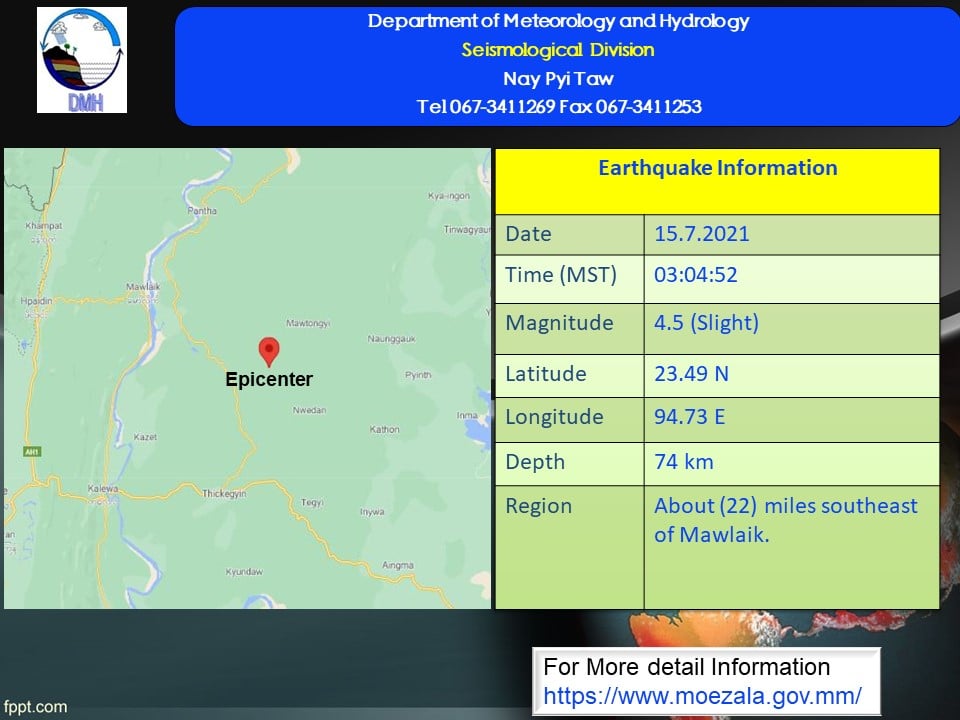Select the time value 03:04:52
The image size is (960, 720).
coord(696,275)
